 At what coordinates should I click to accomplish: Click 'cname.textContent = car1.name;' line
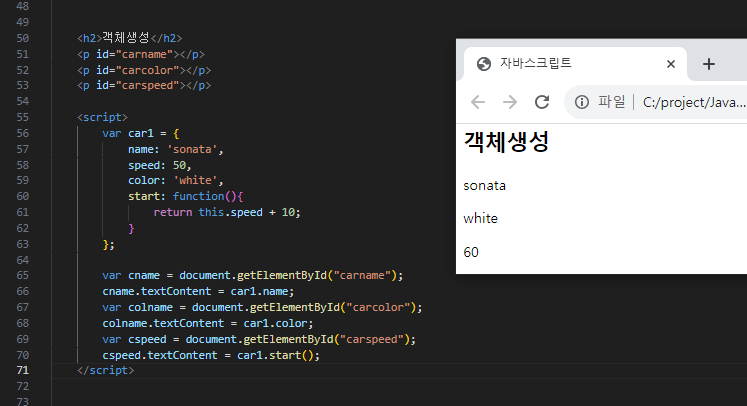tap(198, 292)
